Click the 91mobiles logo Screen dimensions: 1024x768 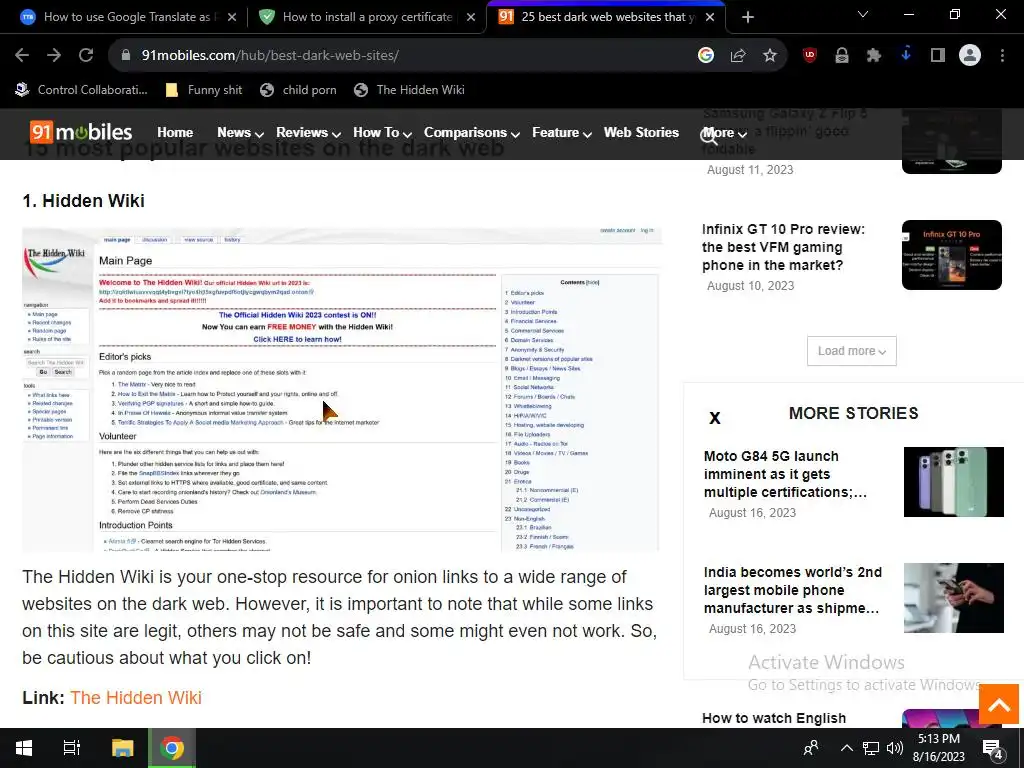pyautogui.click(x=81, y=133)
